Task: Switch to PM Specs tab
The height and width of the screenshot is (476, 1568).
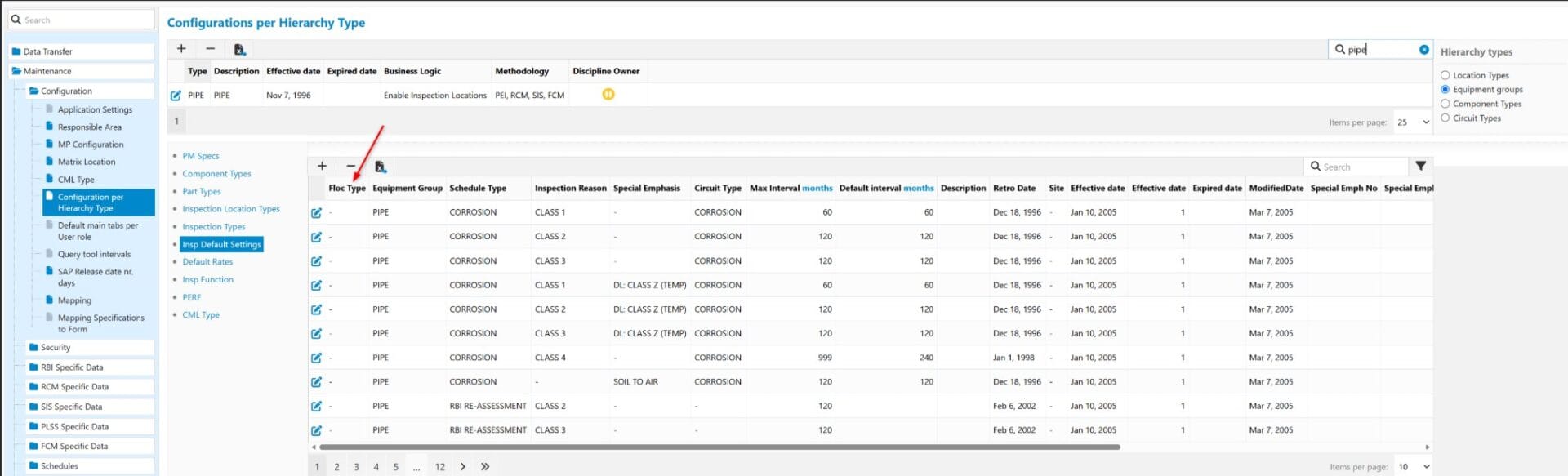Action: (201, 156)
